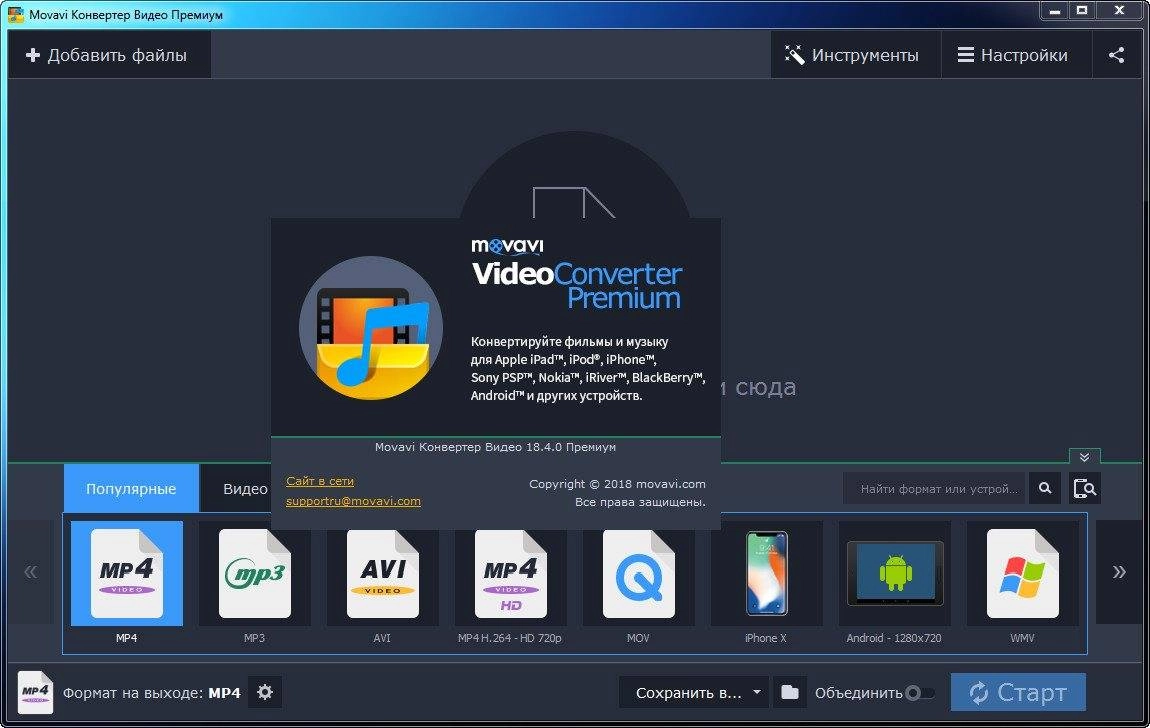Open the device detection icon

point(1084,488)
